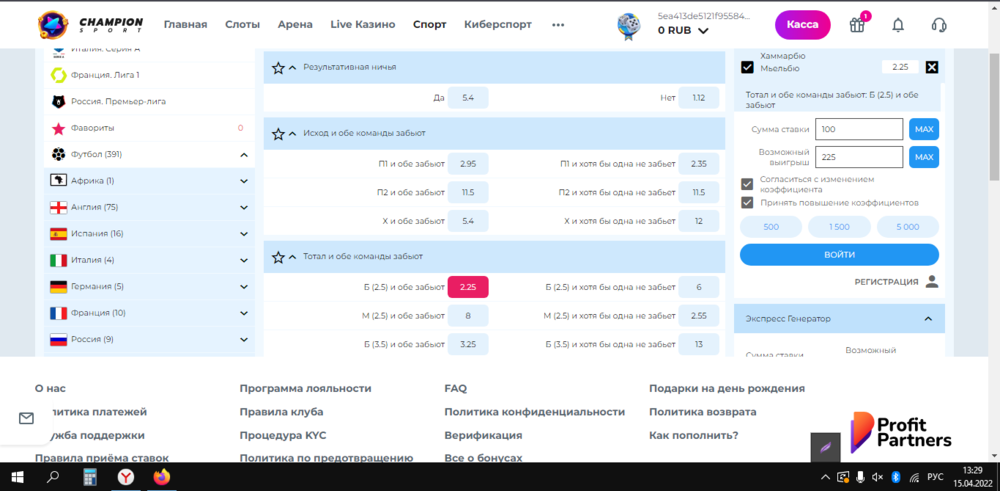Open the RUB balance dropdown
Image resolution: width=1000 pixels, height=491 pixels.
pos(703,31)
